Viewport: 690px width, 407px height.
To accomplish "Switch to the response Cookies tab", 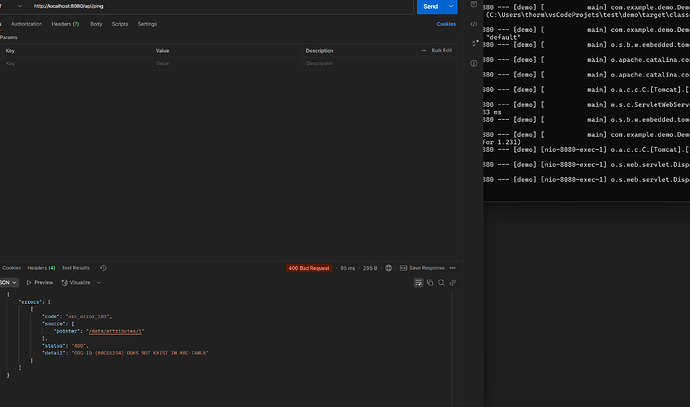I will pos(11,268).
